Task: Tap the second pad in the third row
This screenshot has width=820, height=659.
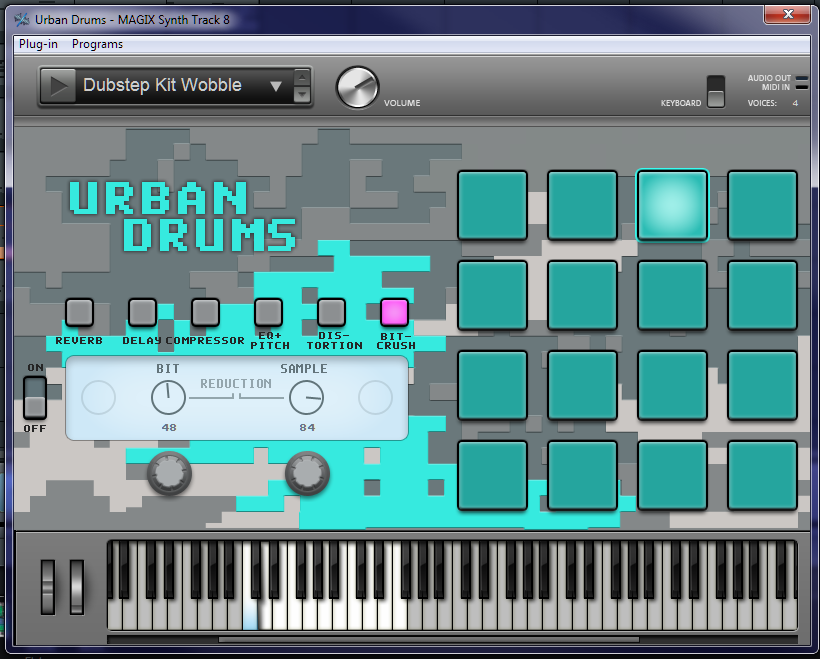Action: pos(582,385)
